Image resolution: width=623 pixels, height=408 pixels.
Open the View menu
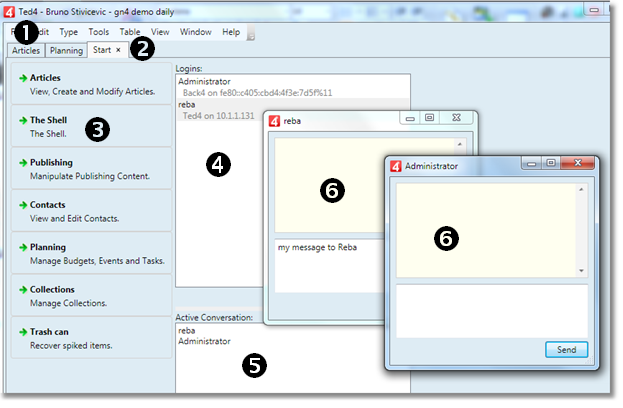click(x=160, y=32)
